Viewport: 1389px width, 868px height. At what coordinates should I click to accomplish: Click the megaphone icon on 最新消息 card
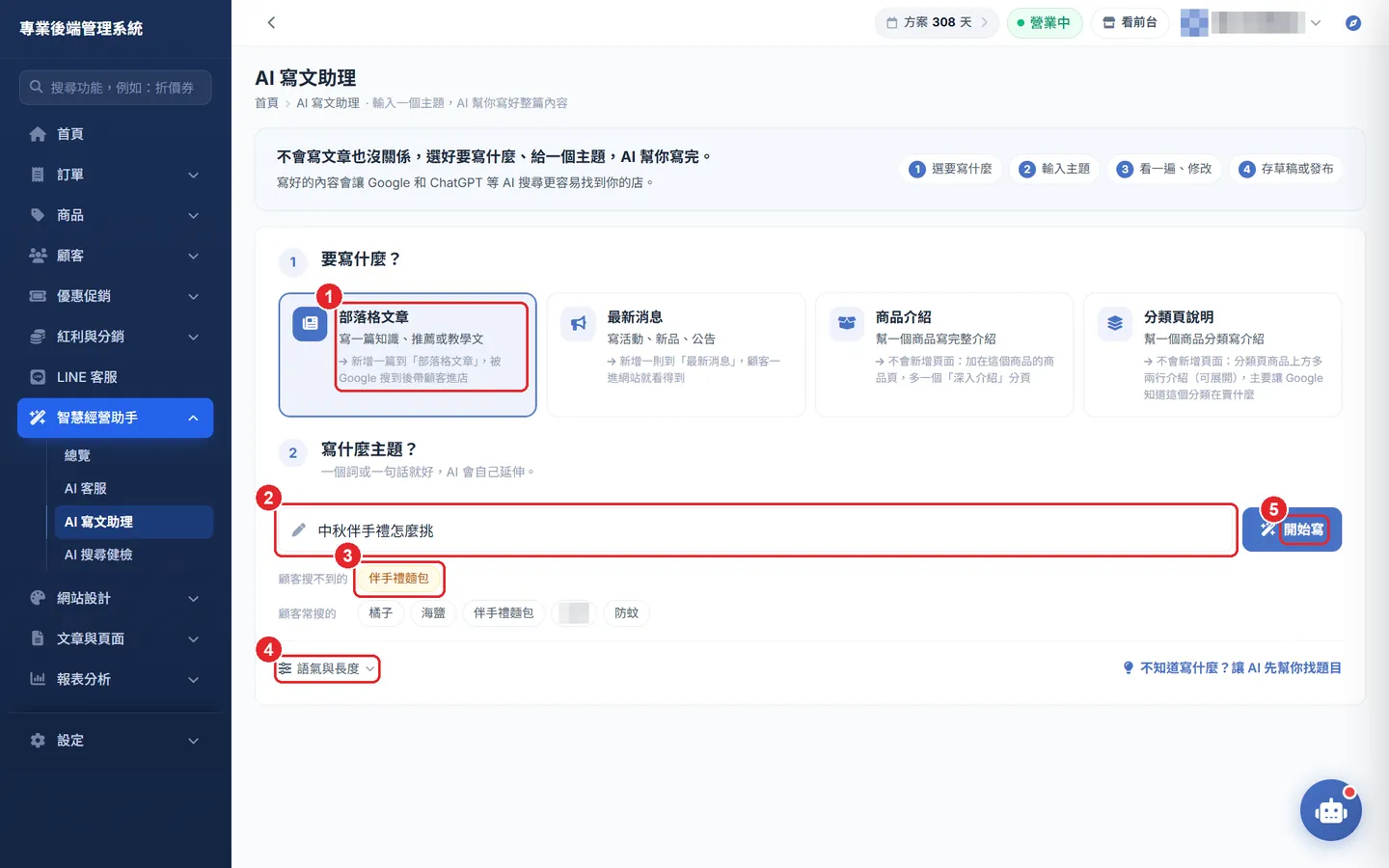(x=578, y=324)
